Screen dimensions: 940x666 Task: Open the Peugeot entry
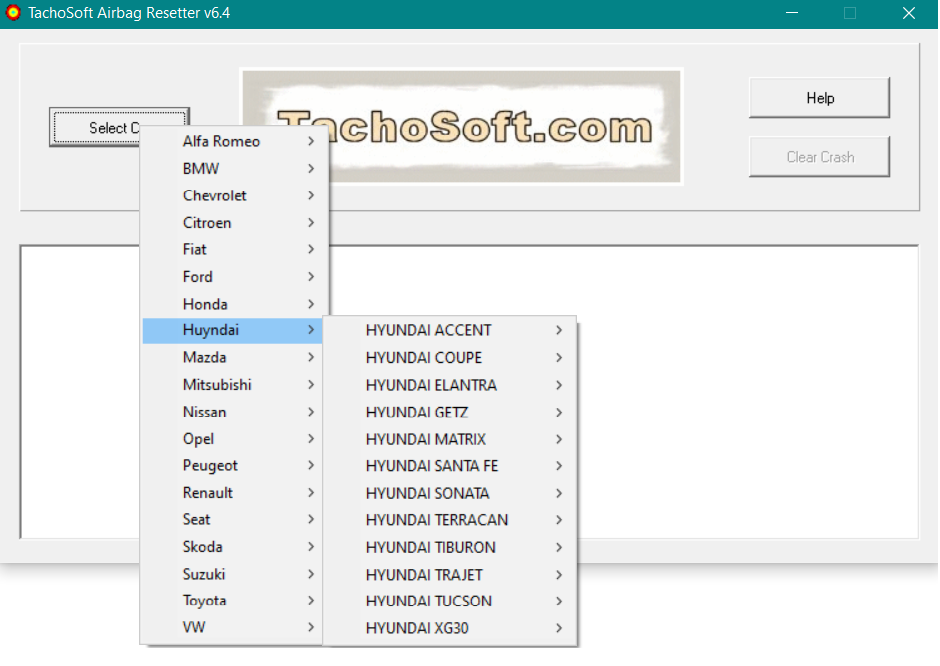coord(234,466)
